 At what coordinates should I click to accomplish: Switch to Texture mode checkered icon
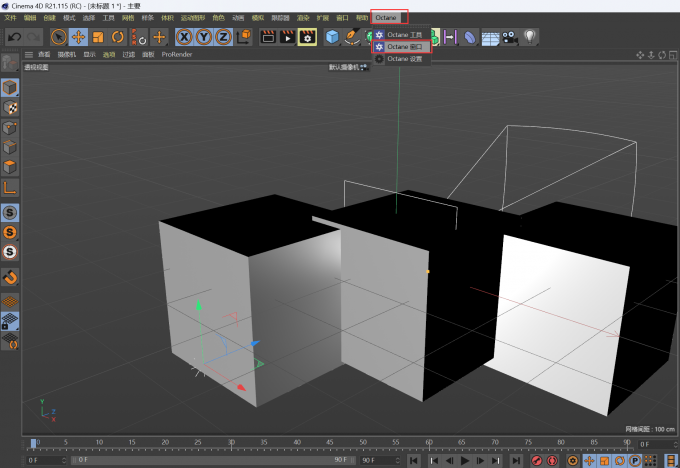(x=10, y=107)
